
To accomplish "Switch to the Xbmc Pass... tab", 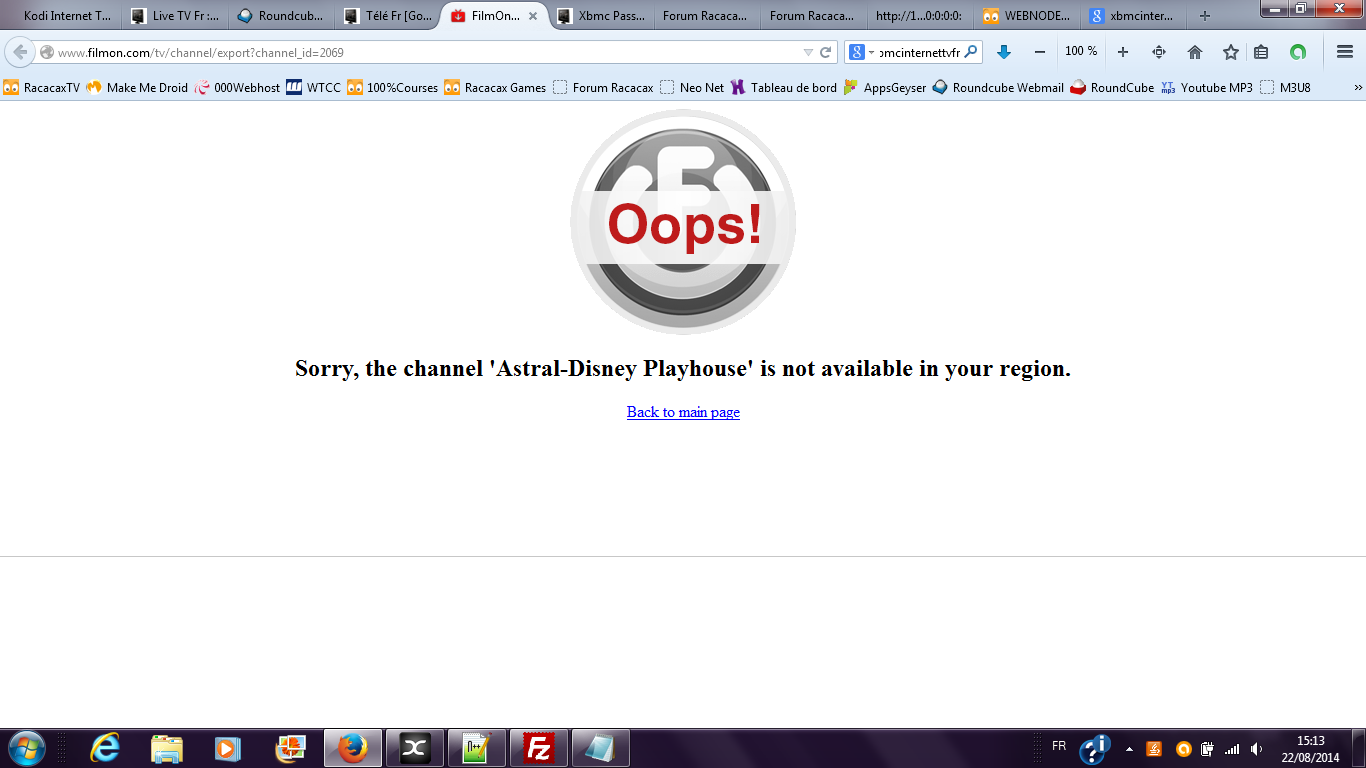I will pos(602,16).
